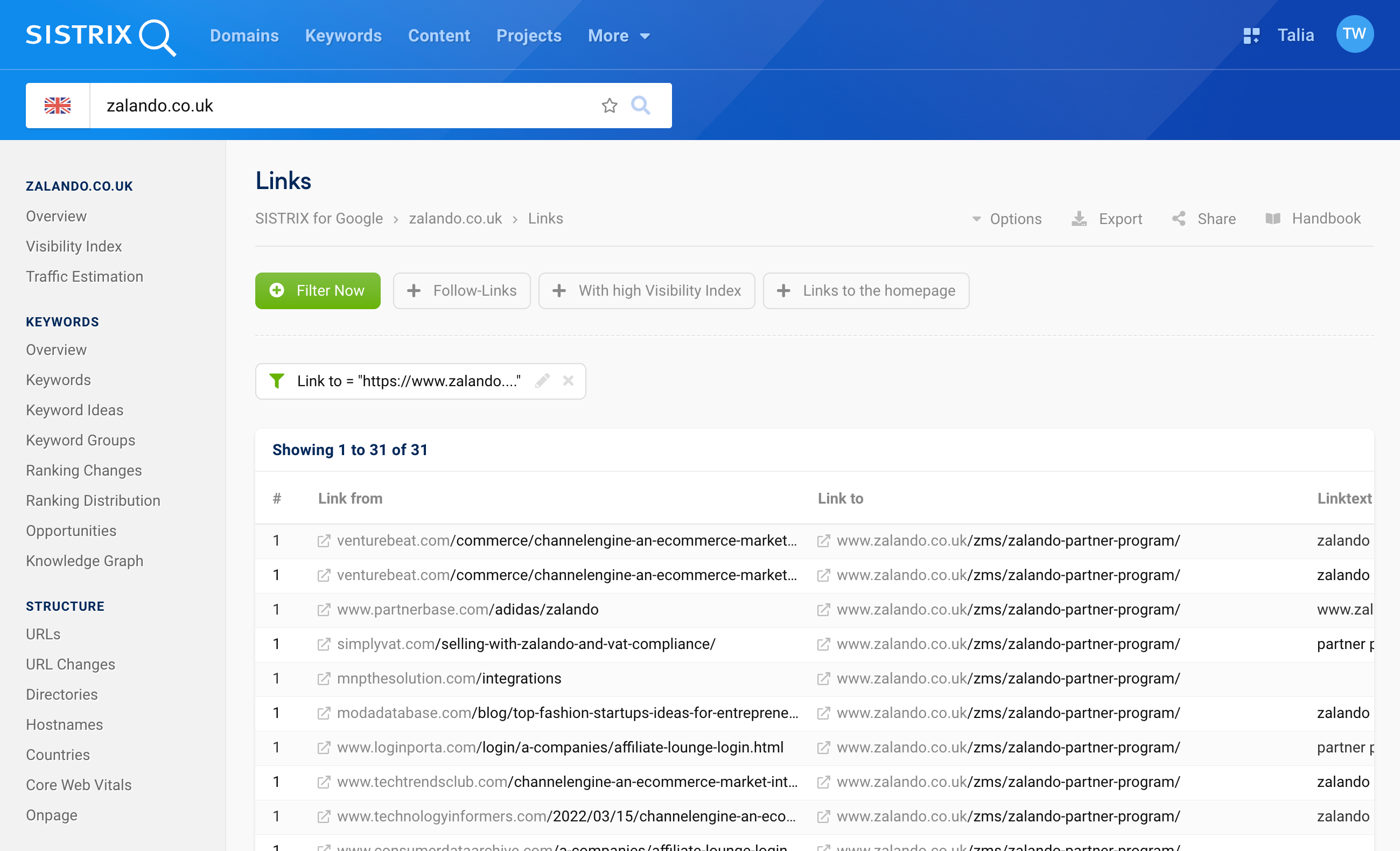Open the apps grid icon next to Talia
The image size is (1400, 851).
[1250, 35]
